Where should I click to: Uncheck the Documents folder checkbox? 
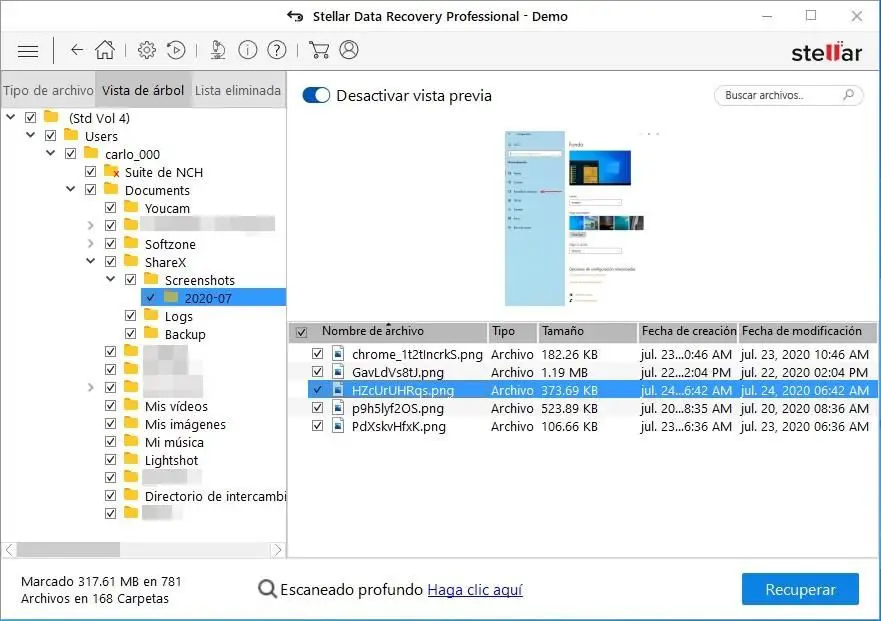coord(90,189)
